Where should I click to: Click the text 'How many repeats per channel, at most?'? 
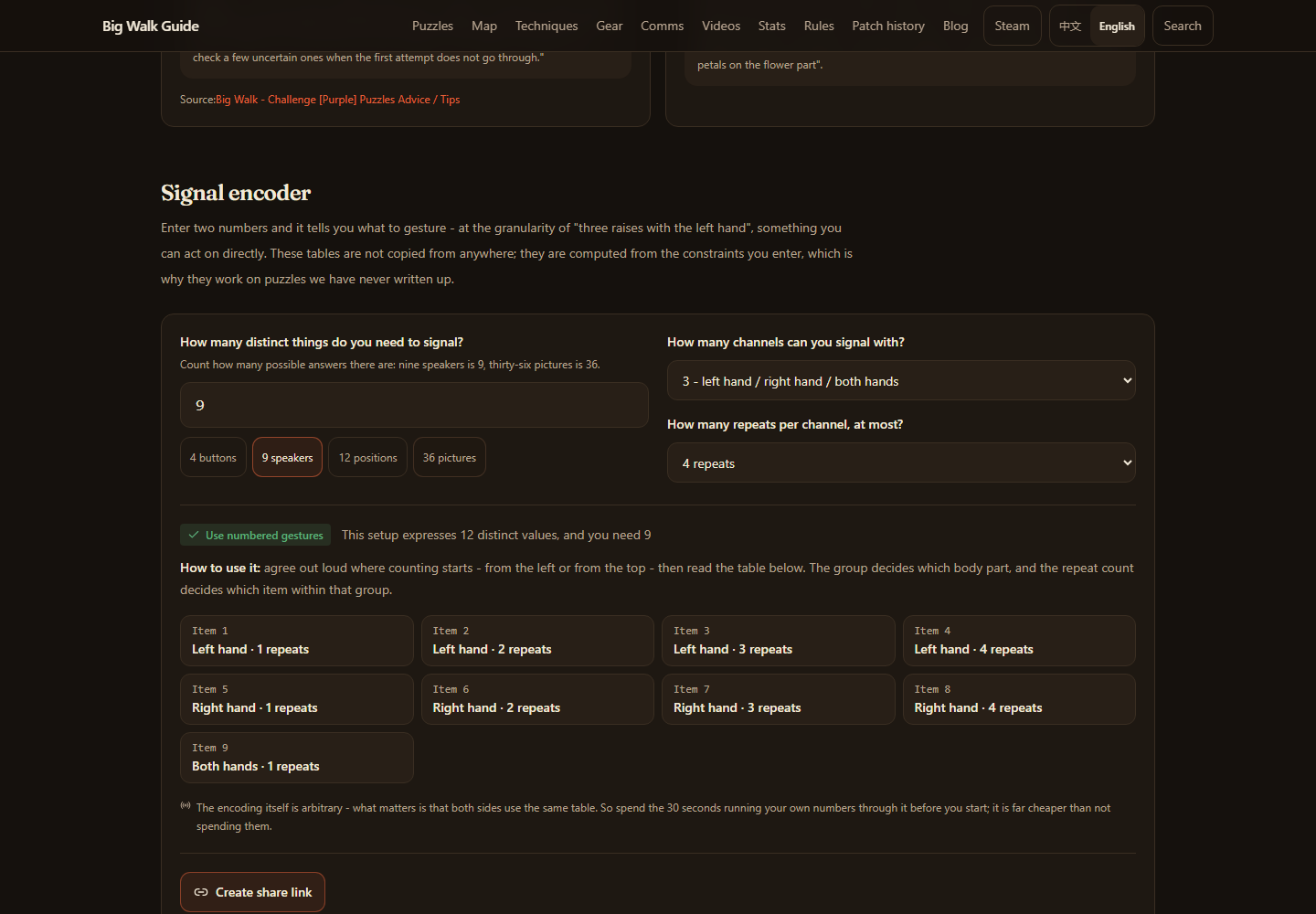(785, 424)
